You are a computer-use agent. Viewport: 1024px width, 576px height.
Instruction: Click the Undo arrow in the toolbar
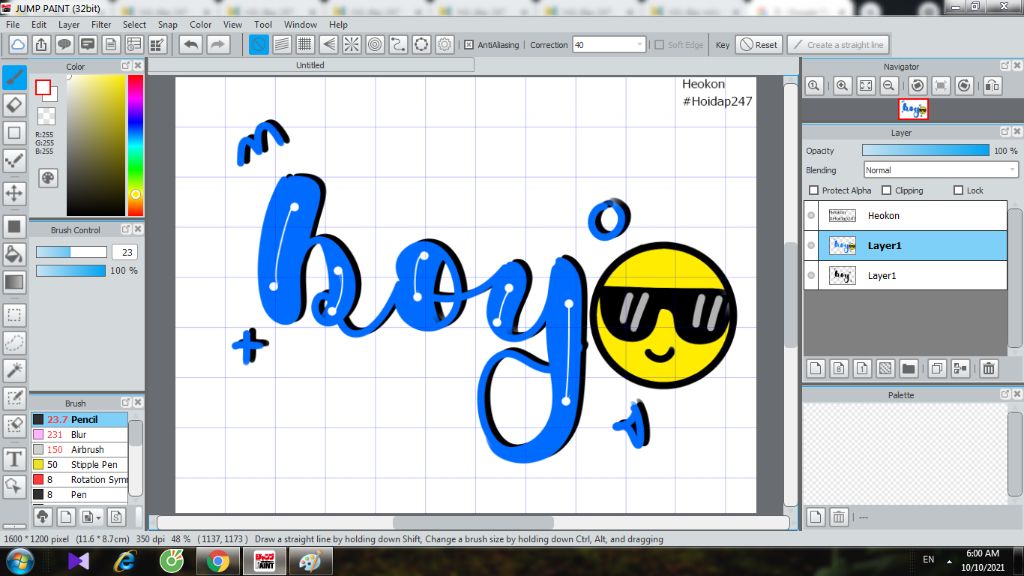click(191, 44)
